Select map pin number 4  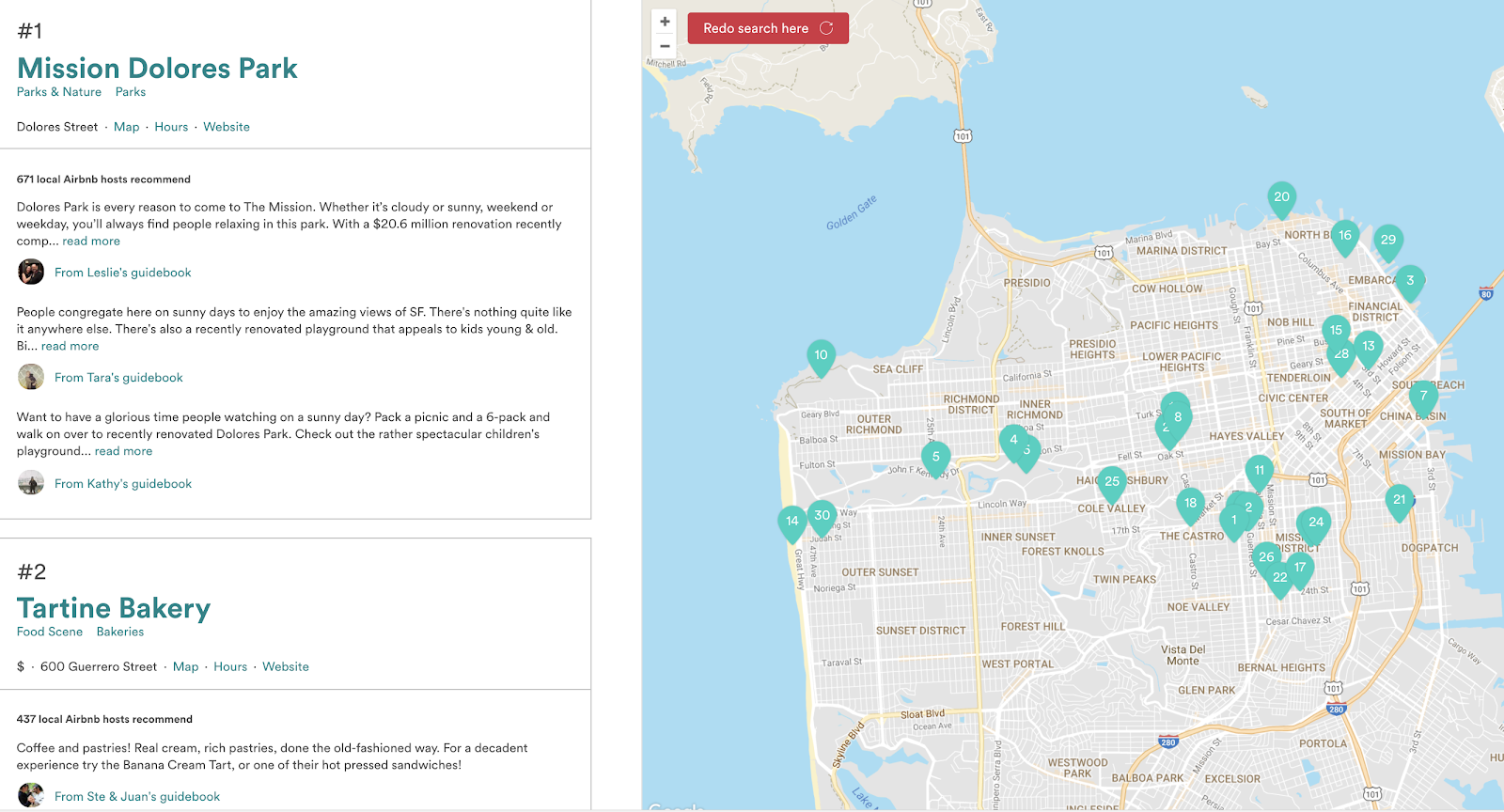[1012, 442]
